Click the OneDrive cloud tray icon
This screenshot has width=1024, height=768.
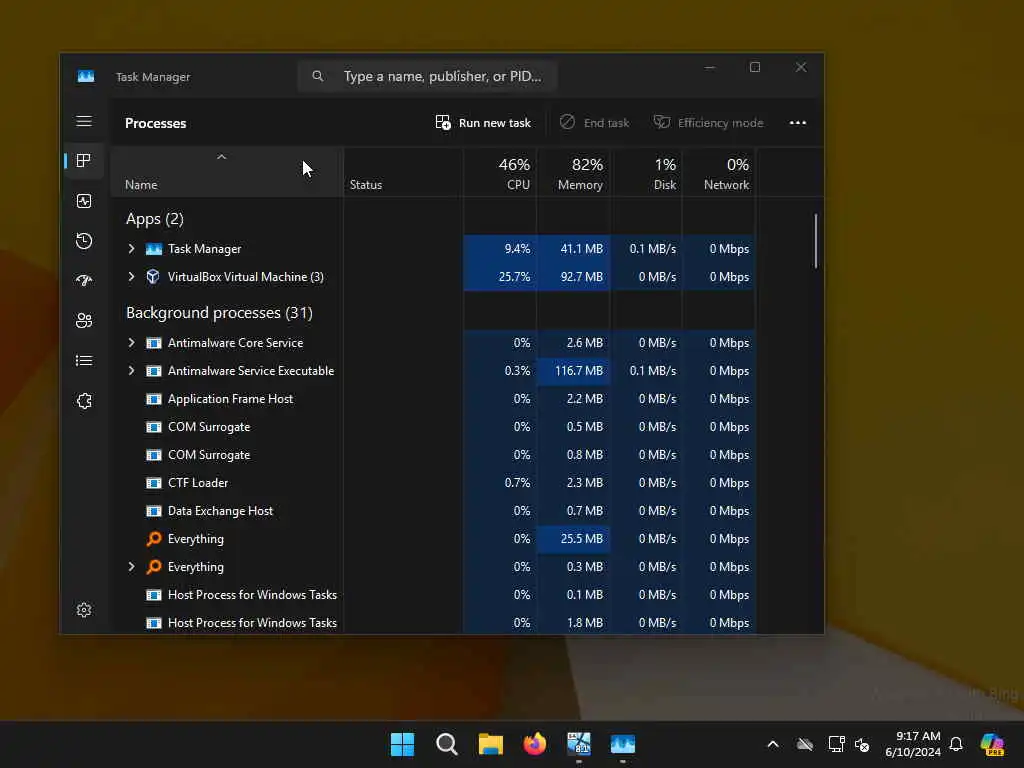click(x=805, y=744)
